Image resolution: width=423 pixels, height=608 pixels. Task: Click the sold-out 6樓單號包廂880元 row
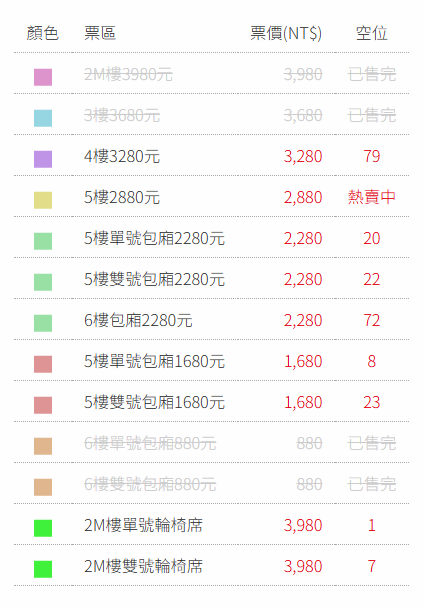(211, 443)
